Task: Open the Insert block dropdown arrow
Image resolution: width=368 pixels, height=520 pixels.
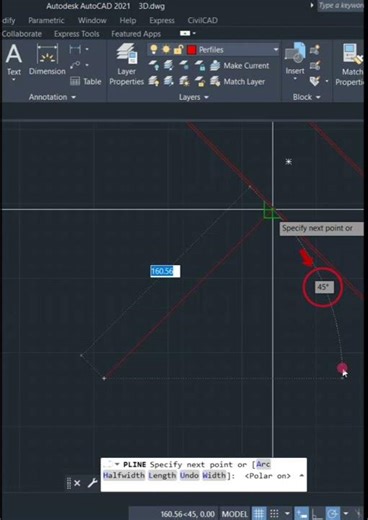Action: (295, 79)
